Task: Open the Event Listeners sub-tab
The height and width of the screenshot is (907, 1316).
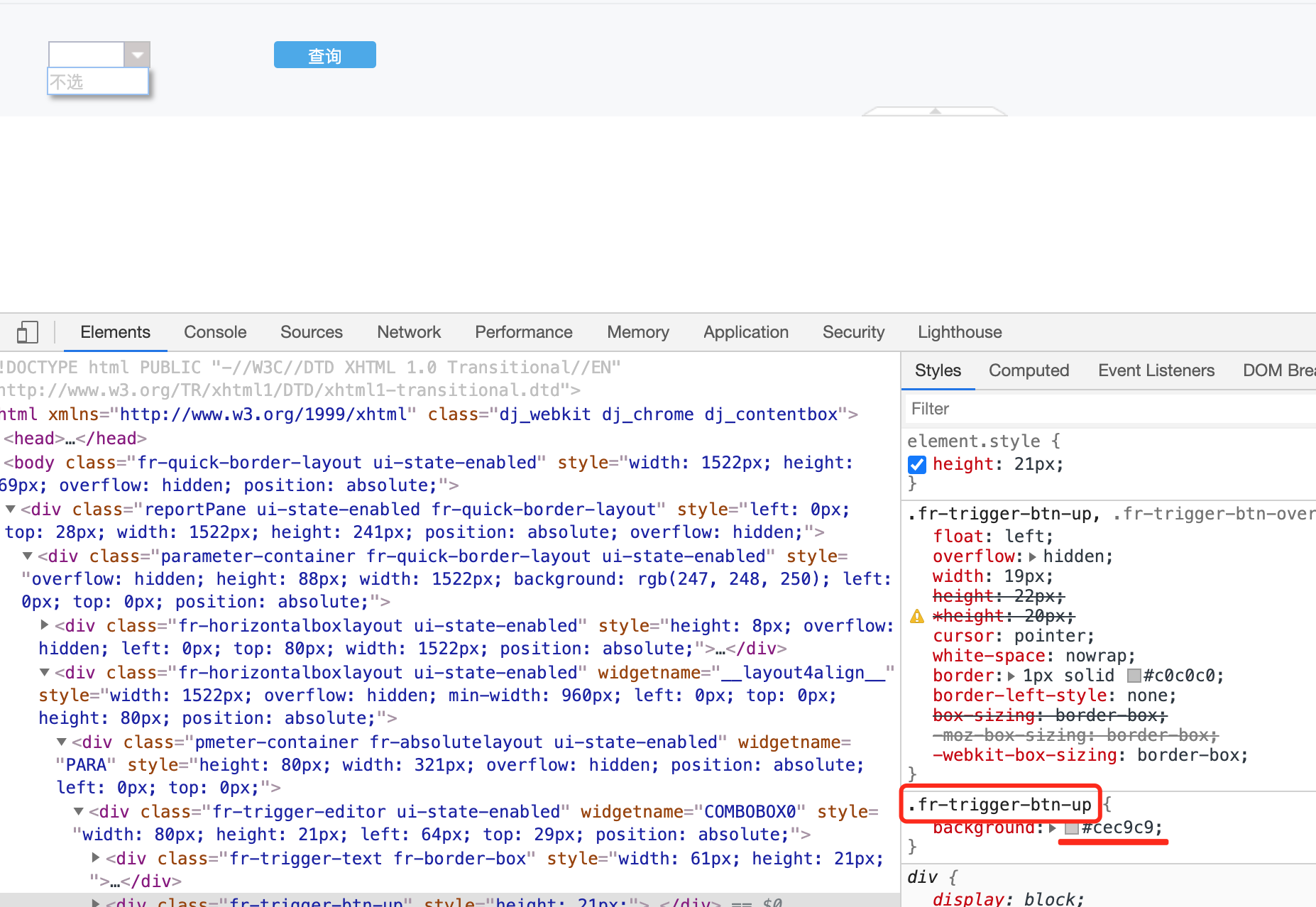Action: coord(1156,370)
